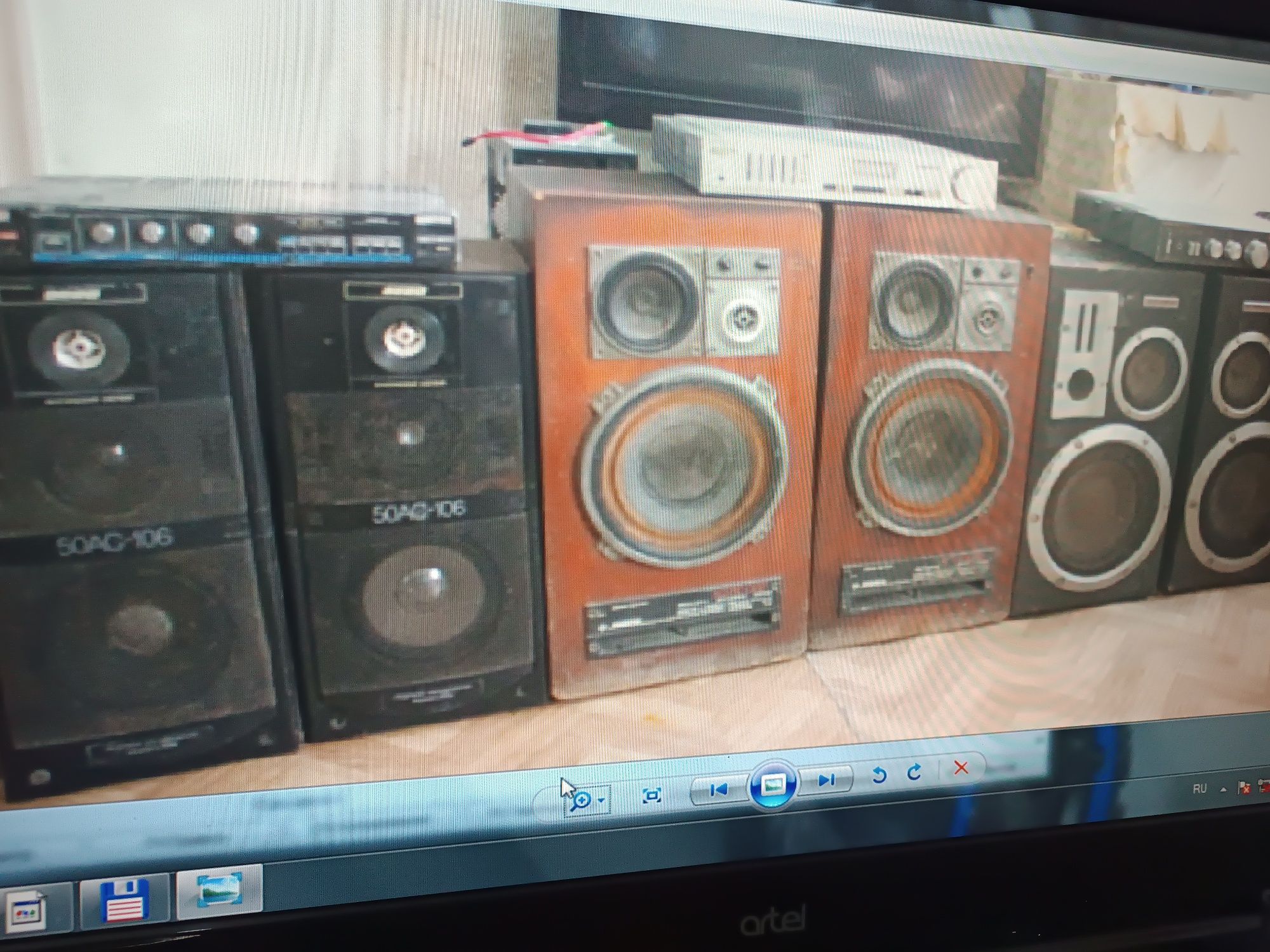Image resolution: width=1270 pixels, height=952 pixels.
Task: Click the actual size button
Action: tap(652, 795)
